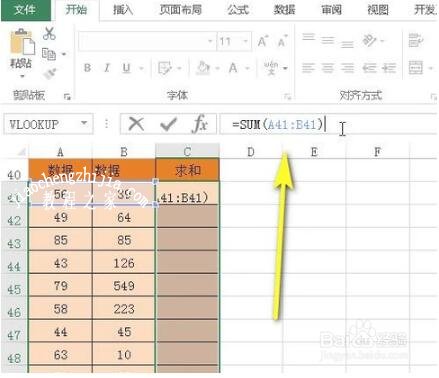The image size is (439, 378).
Task: Open the Name Box dropdown arrow
Action: (x=84, y=124)
